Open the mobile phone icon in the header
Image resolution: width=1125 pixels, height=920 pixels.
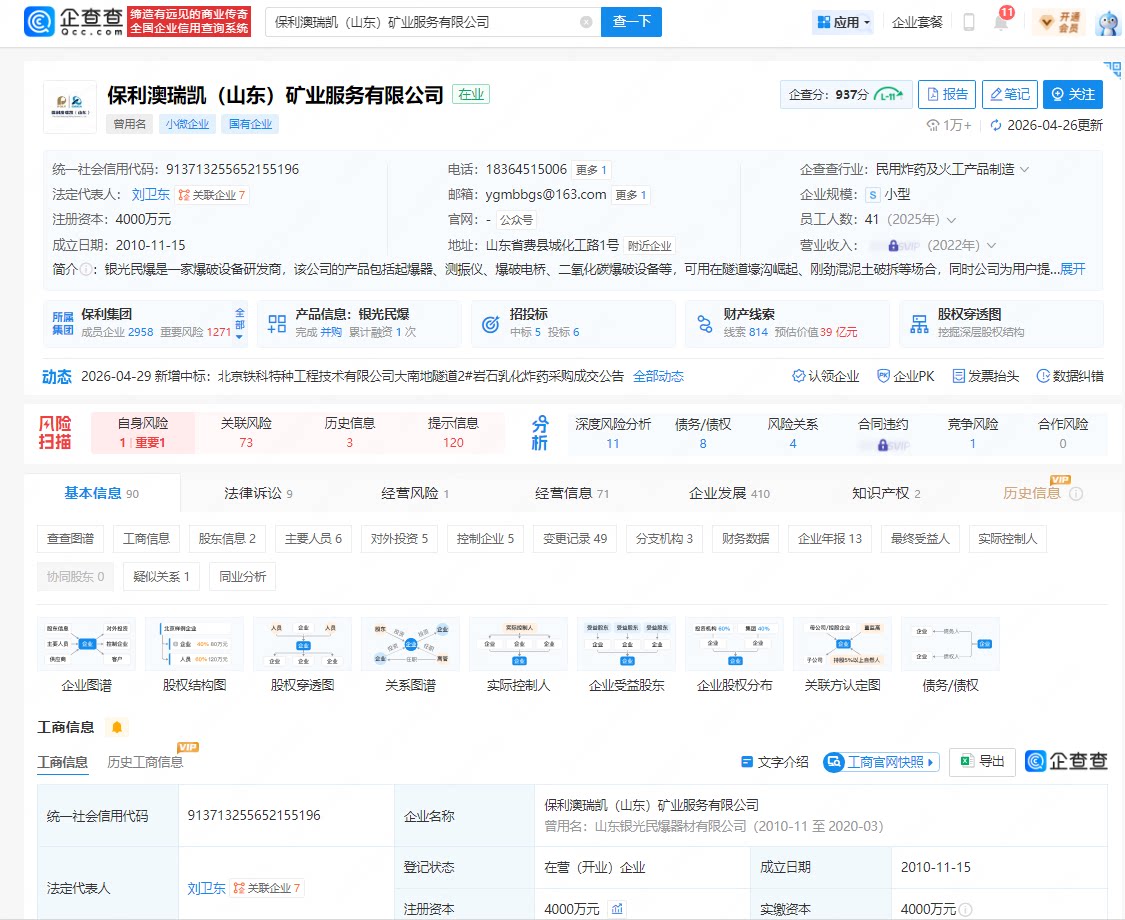tap(969, 22)
